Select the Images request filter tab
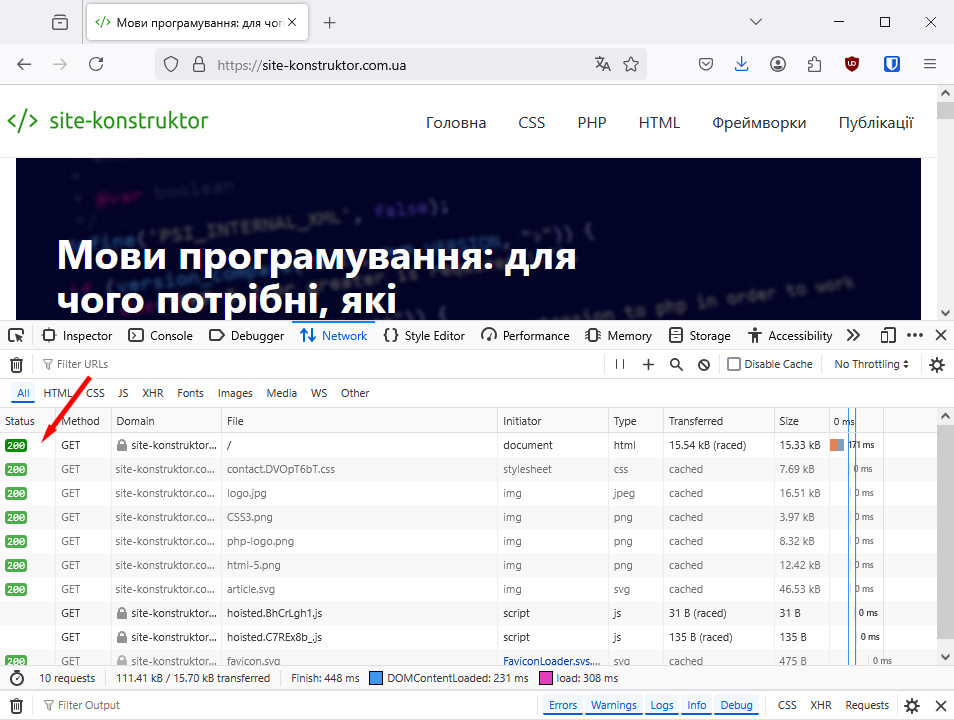The width and height of the screenshot is (954, 720). click(x=234, y=393)
